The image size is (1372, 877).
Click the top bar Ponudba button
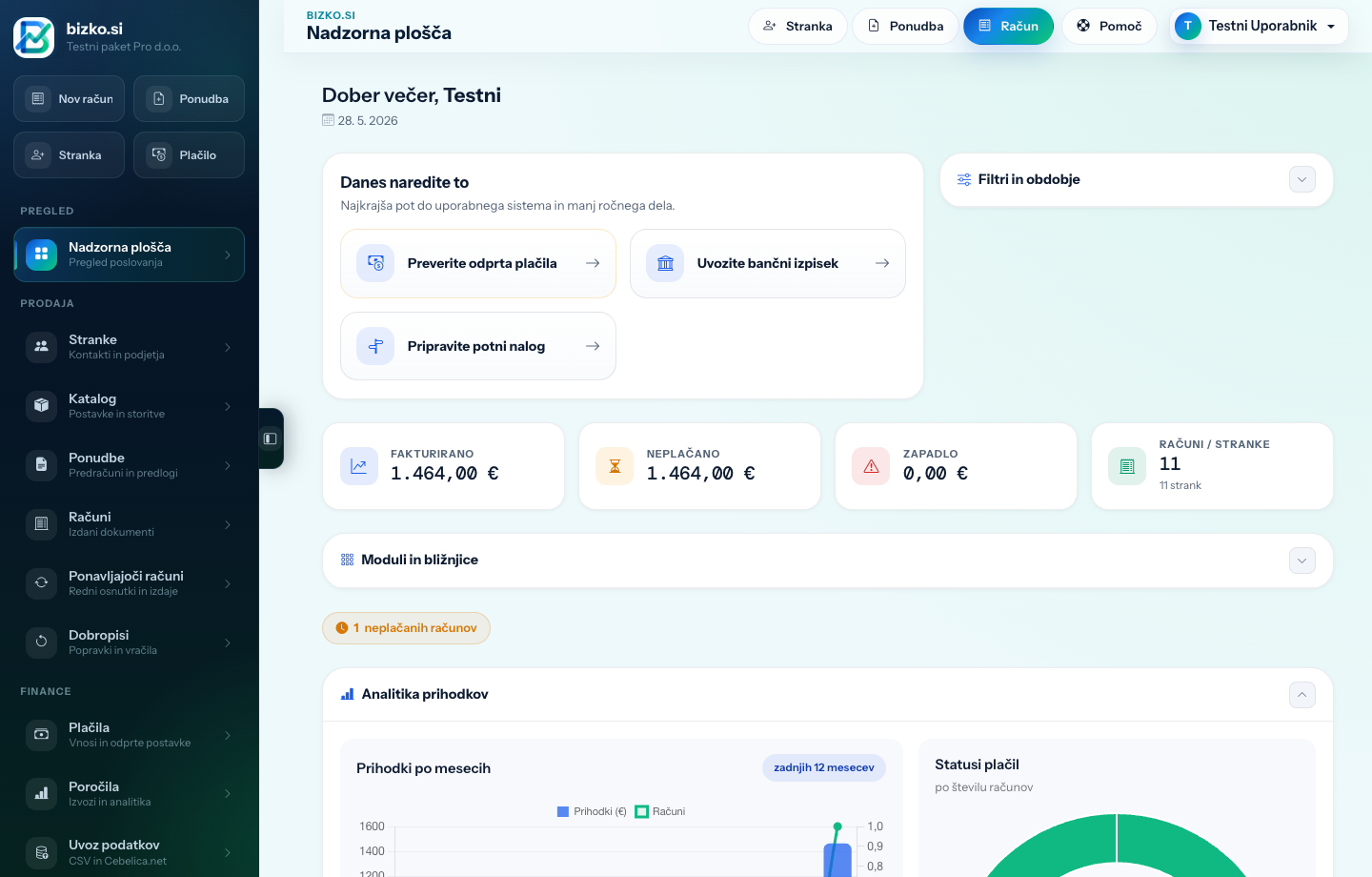coord(905,26)
